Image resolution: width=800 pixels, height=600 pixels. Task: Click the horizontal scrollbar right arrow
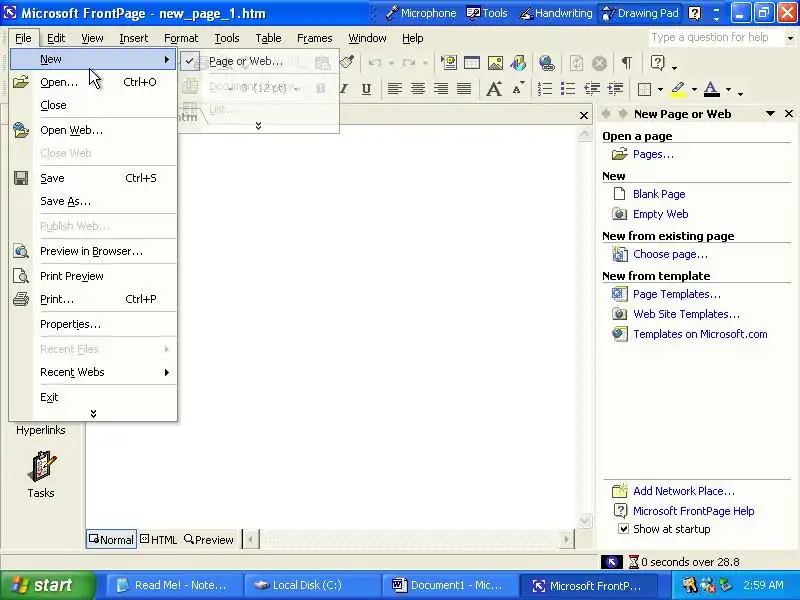point(566,539)
